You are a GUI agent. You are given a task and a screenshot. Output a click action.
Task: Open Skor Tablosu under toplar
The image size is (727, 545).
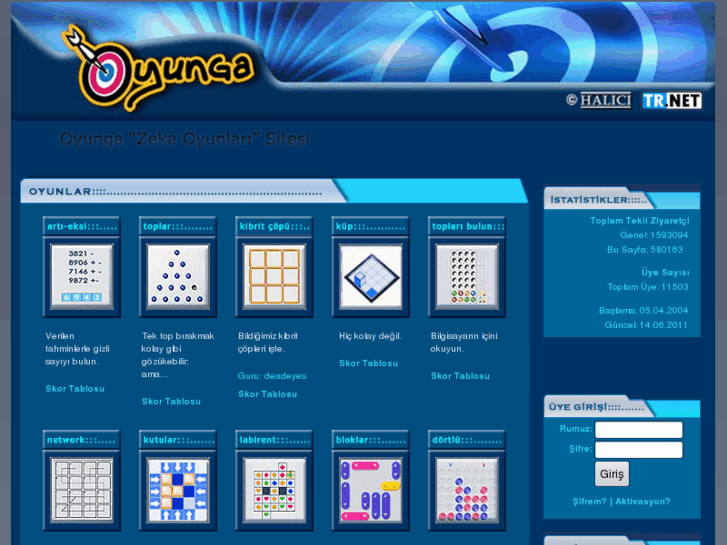click(x=172, y=402)
